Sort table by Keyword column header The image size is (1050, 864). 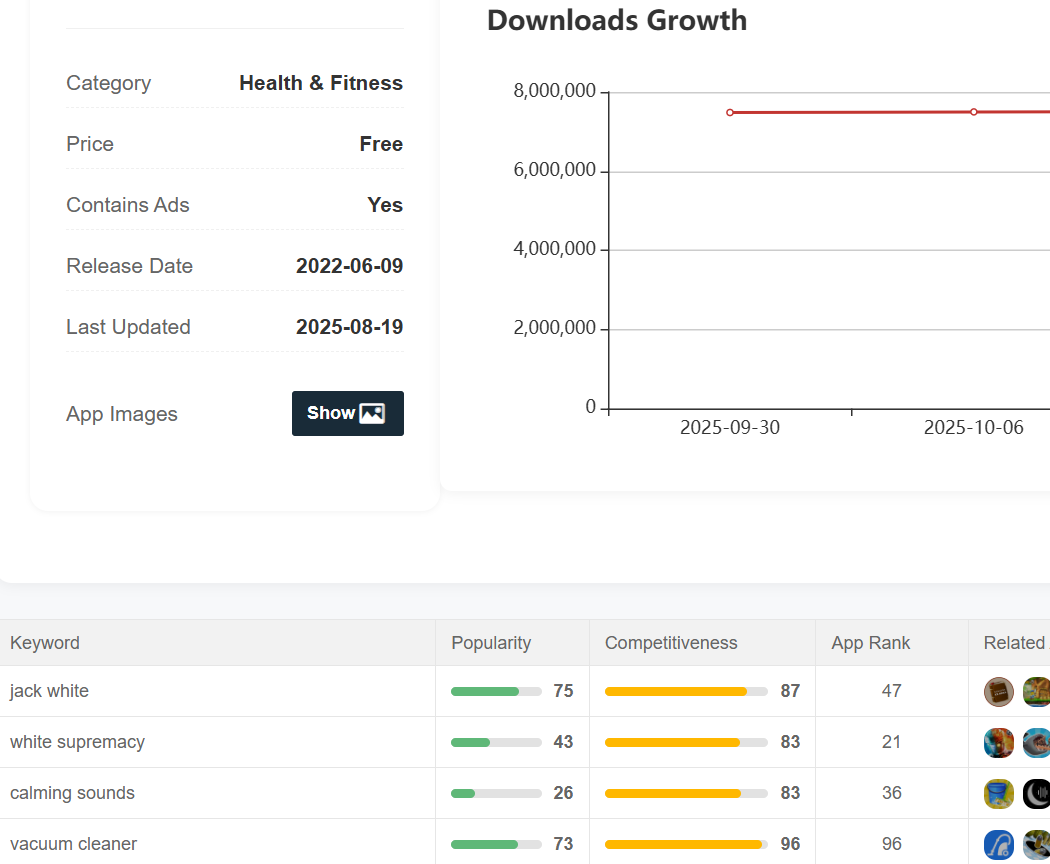45,643
